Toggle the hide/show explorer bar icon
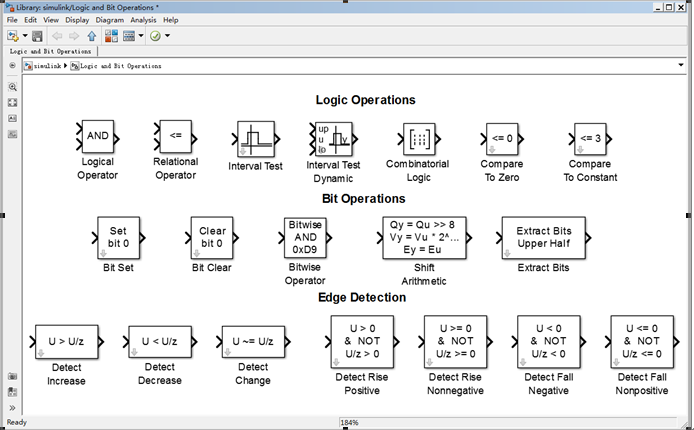The image size is (694, 430). pos(12,65)
